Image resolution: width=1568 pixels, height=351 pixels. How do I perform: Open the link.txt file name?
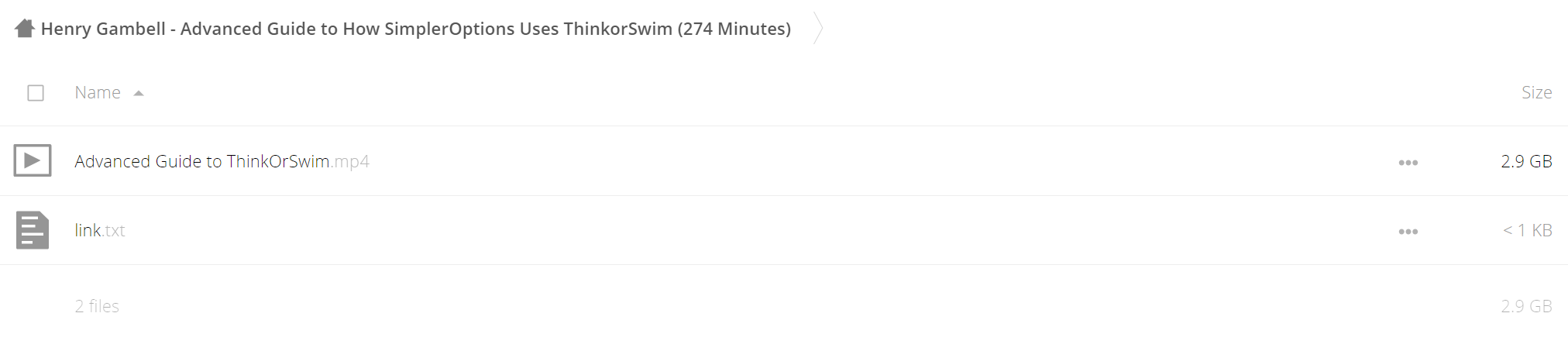pos(100,230)
